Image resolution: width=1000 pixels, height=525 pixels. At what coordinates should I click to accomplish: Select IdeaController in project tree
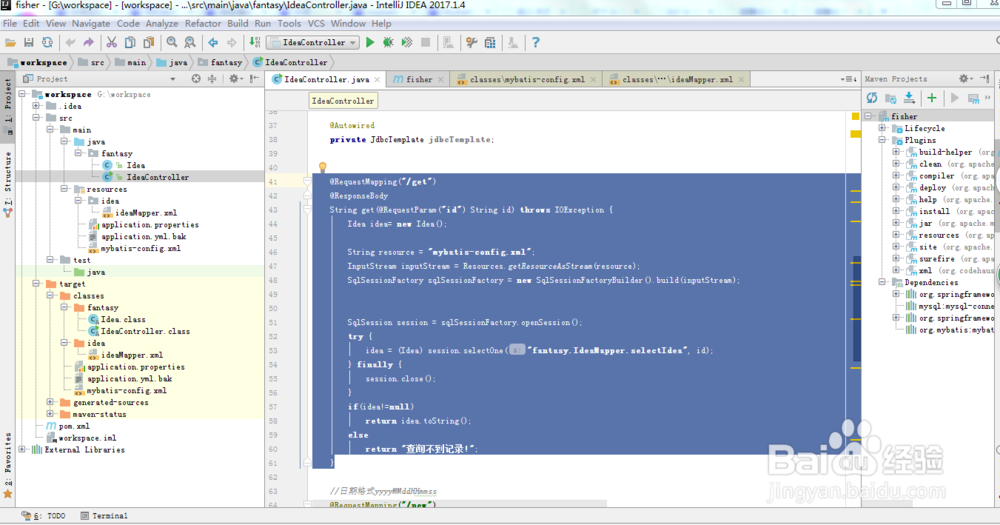coord(157,177)
